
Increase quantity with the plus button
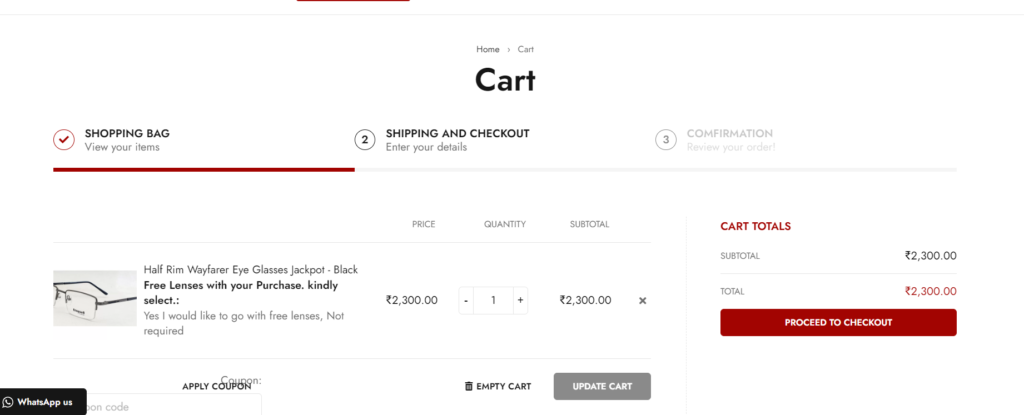pos(520,300)
